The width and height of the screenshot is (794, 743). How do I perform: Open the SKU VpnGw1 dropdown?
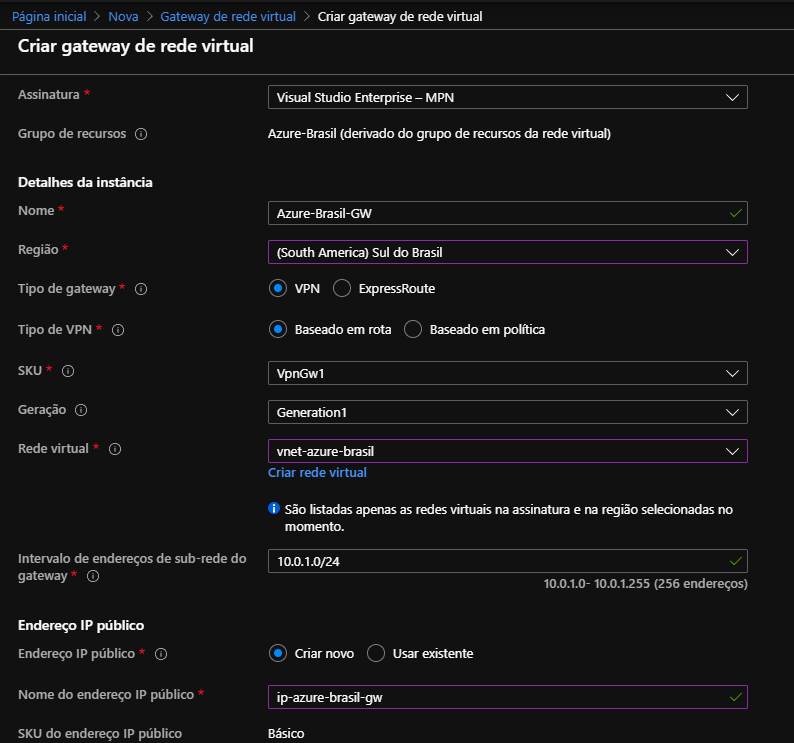[507, 373]
